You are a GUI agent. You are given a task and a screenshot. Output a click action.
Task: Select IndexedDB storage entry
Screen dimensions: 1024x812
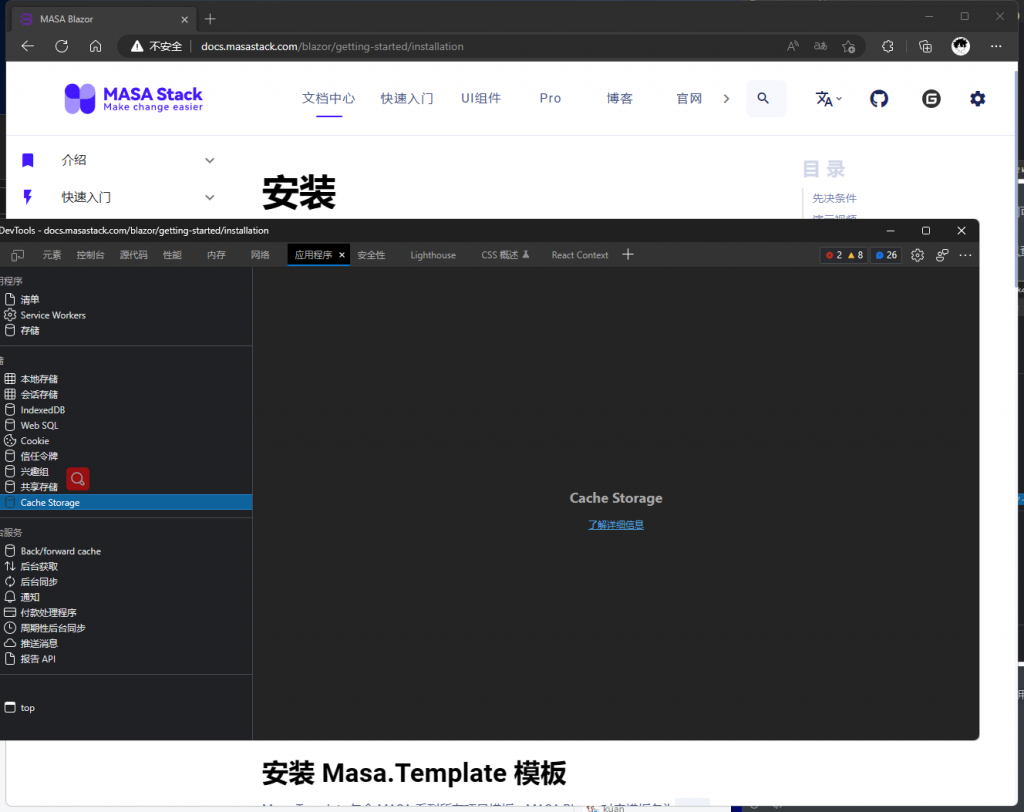[42, 410]
